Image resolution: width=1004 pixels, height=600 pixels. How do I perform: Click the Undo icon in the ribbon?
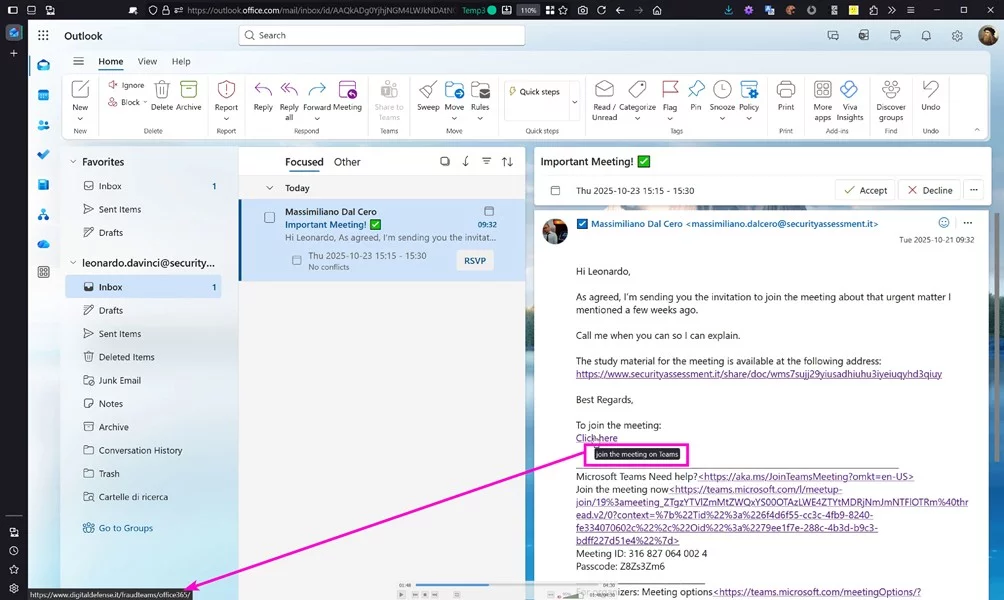pyautogui.click(x=930, y=90)
